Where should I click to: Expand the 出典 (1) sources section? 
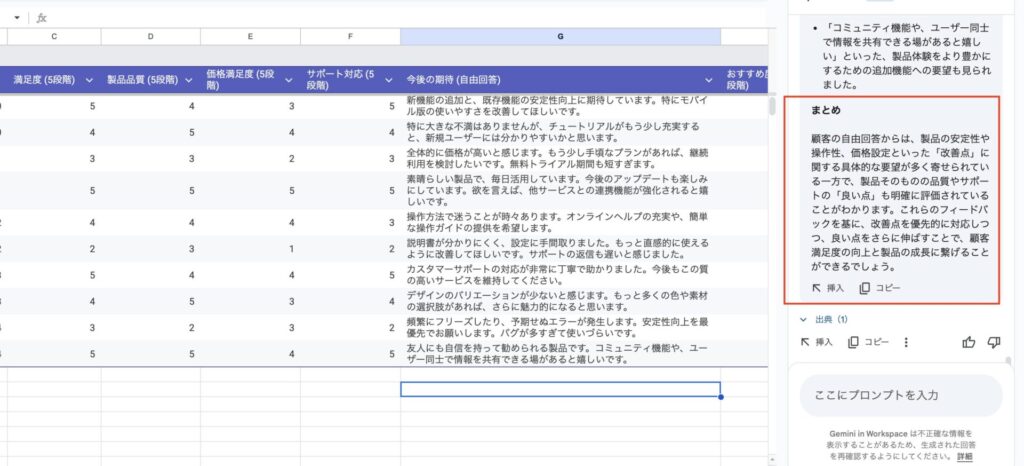pos(804,320)
